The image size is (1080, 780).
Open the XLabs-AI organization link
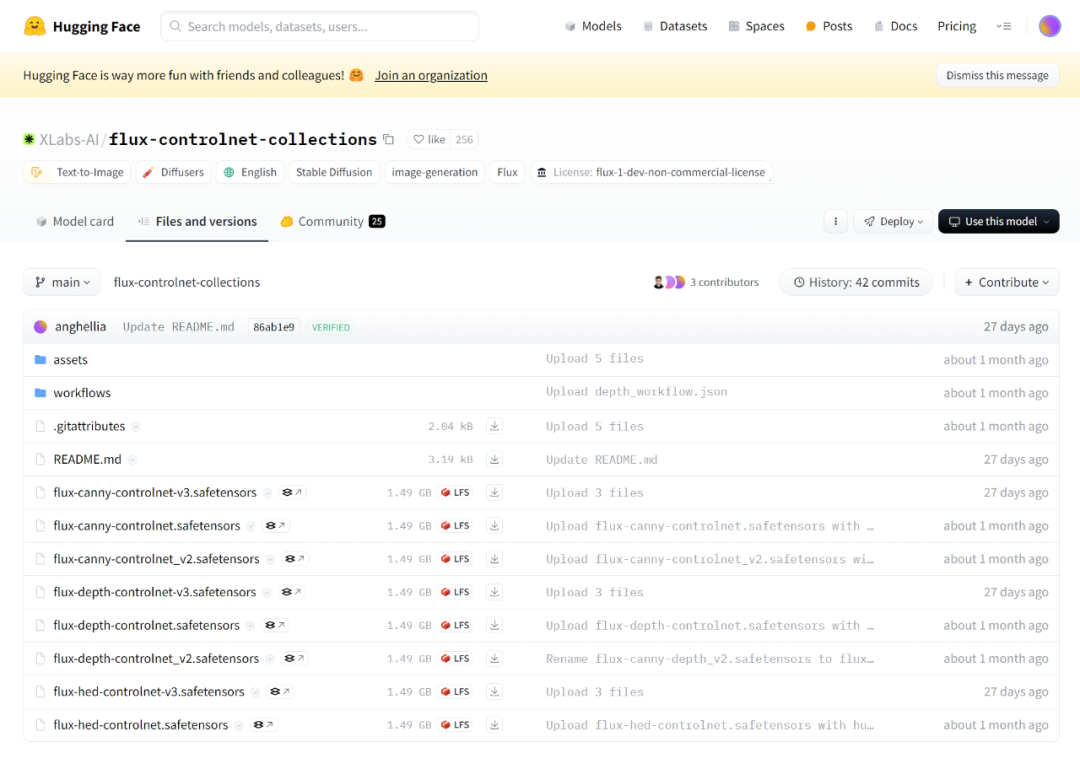click(69, 139)
